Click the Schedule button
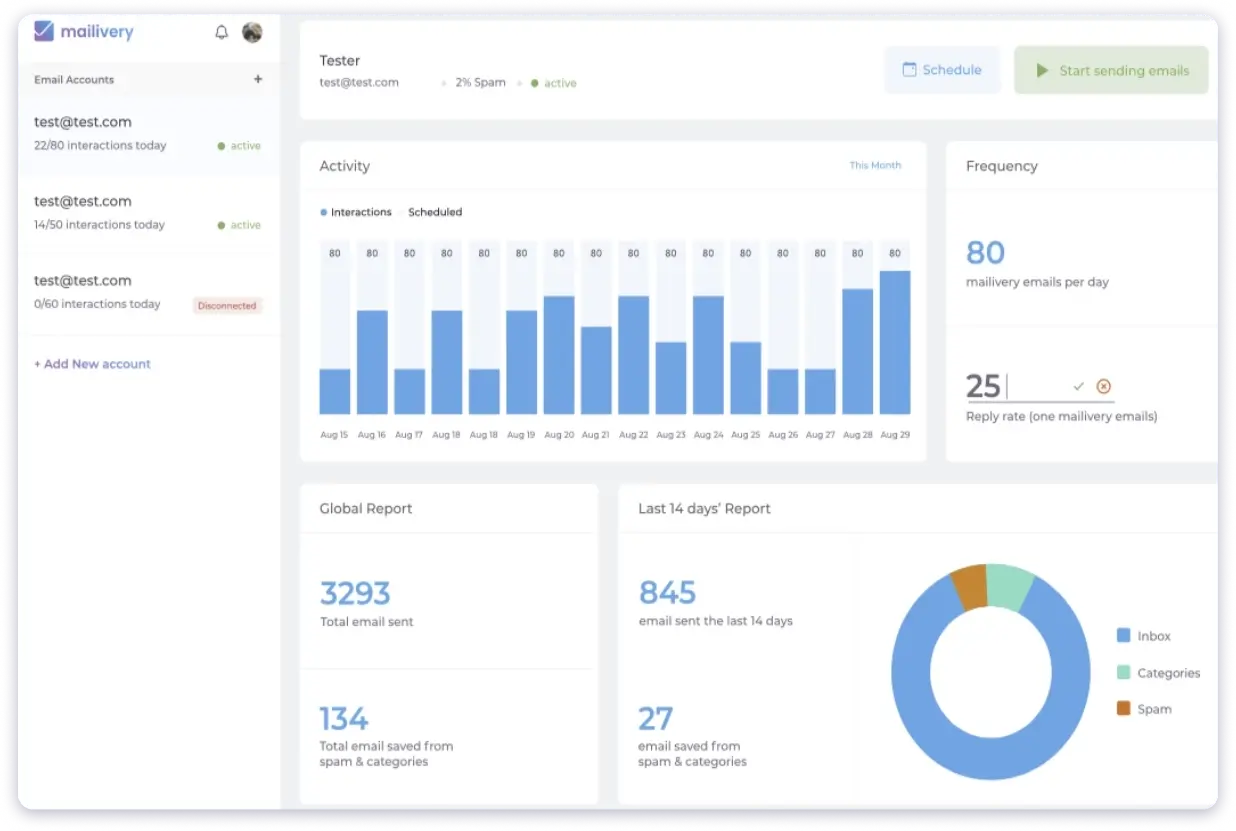The image size is (1236, 831). click(942, 70)
